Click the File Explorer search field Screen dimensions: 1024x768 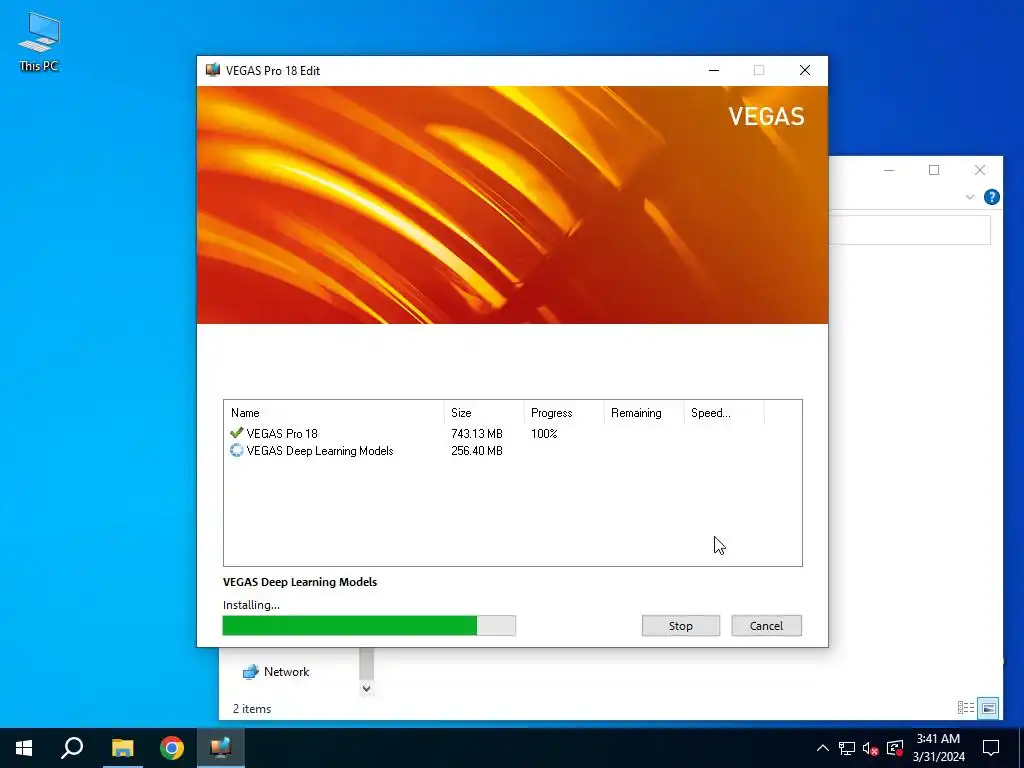pos(910,231)
